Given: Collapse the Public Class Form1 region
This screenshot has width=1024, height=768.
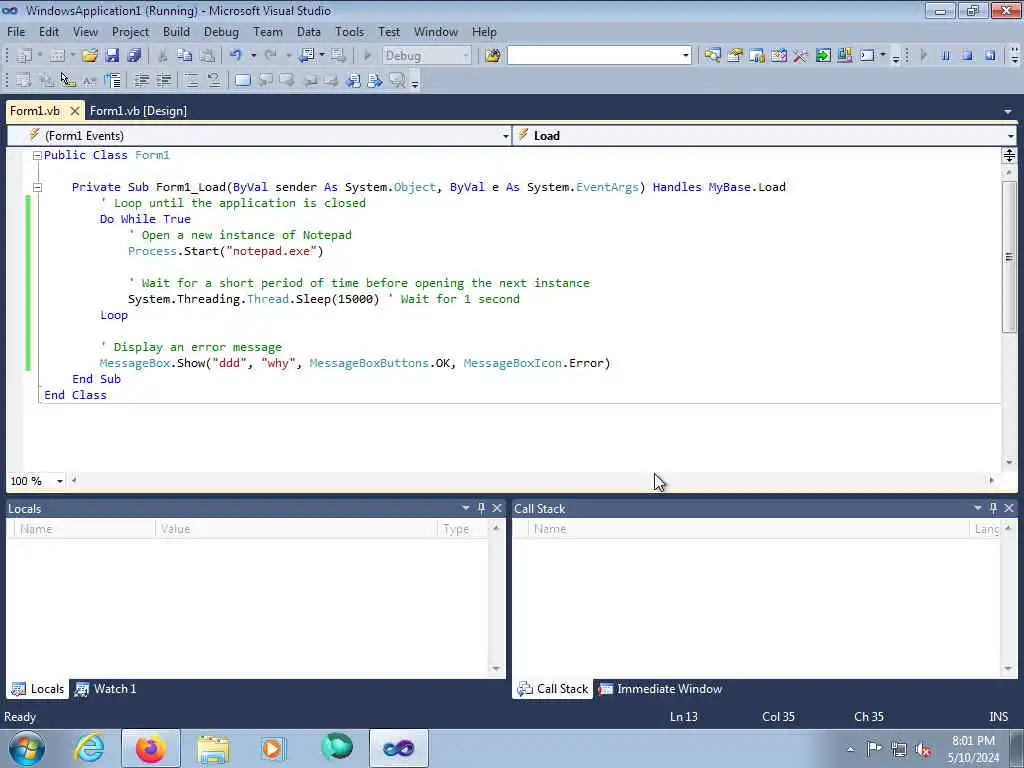Looking at the screenshot, I should (x=37, y=155).
